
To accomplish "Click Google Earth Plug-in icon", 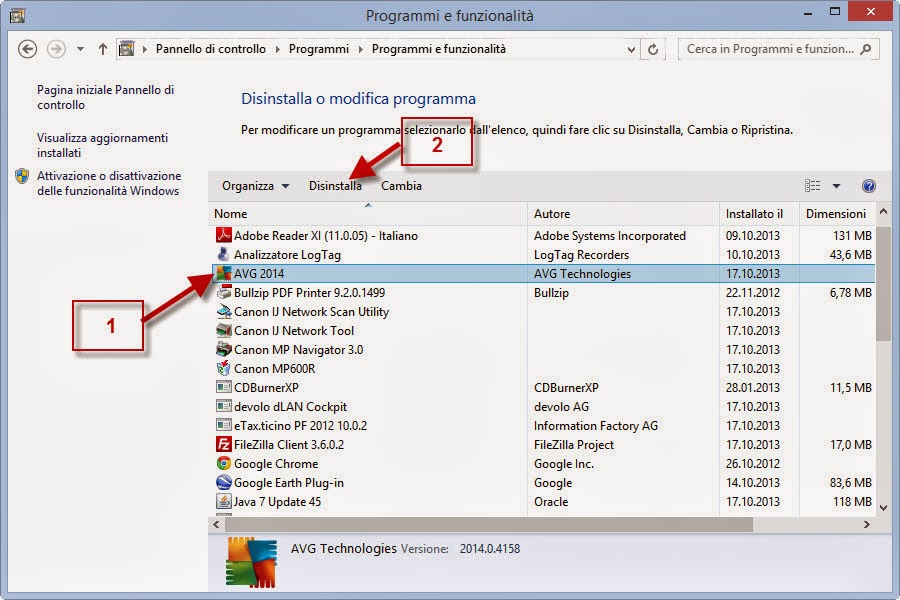I will pos(223,482).
